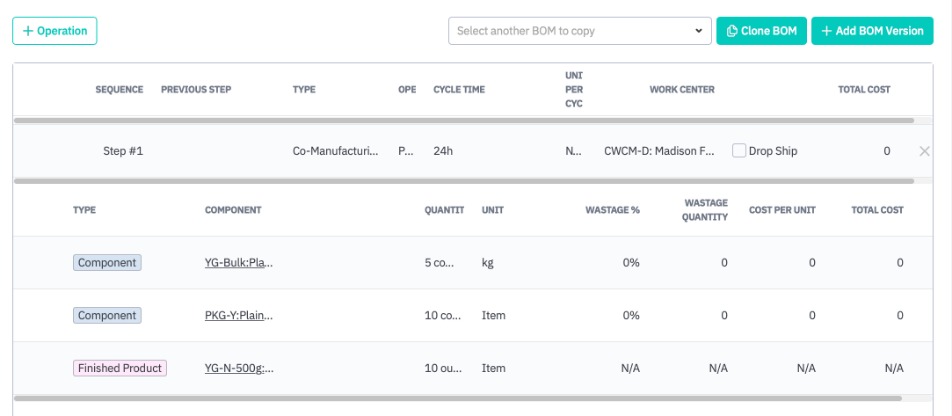Click the Finished Product type badge
Screen dimensions: 952x416
pos(120,368)
